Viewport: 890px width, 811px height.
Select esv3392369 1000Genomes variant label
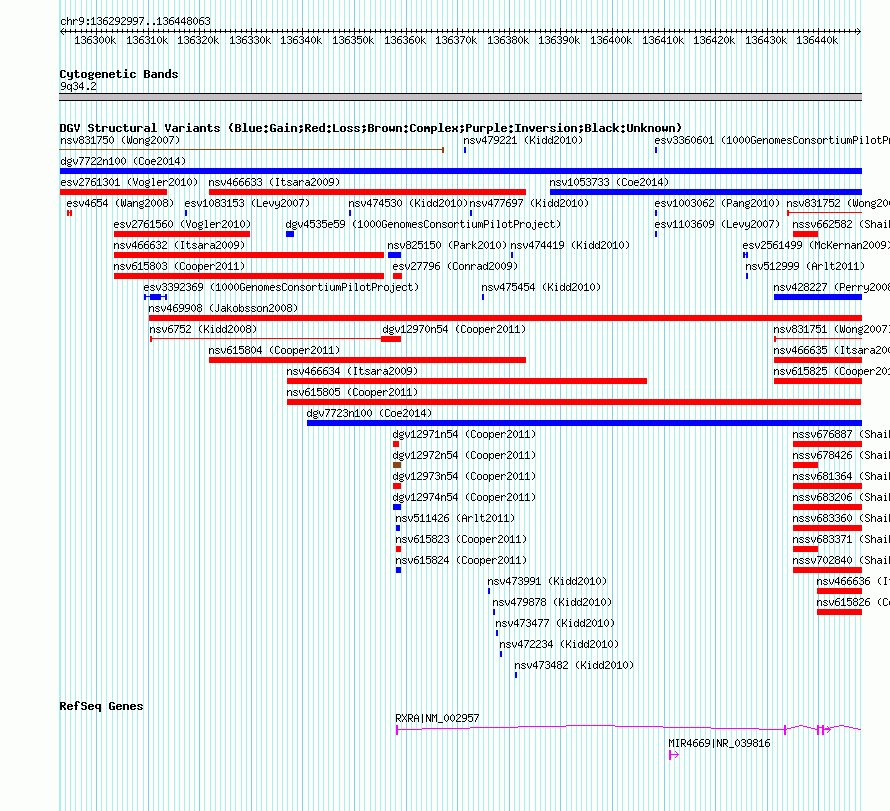(x=281, y=287)
